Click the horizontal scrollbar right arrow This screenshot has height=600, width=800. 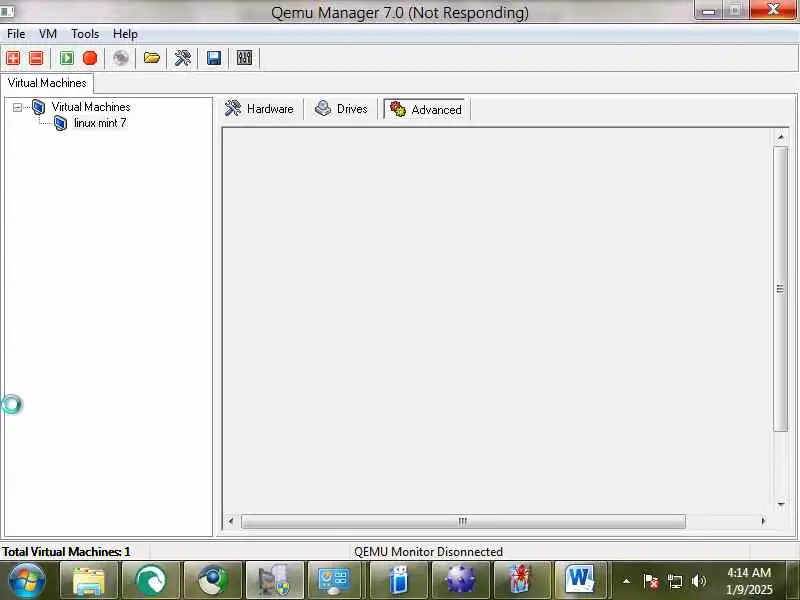click(x=763, y=521)
